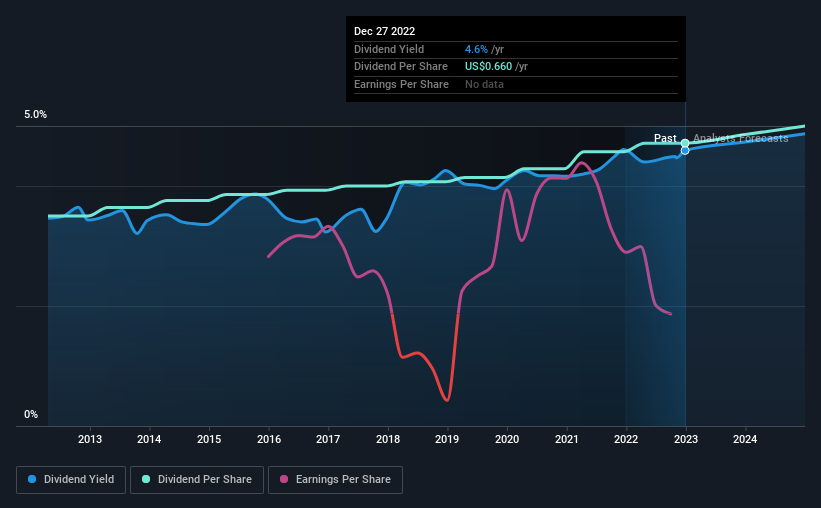Viewport: 821px width, 508px height.
Task: Click the tooltip Earnings Per Share row label
Action: [401, 84]
